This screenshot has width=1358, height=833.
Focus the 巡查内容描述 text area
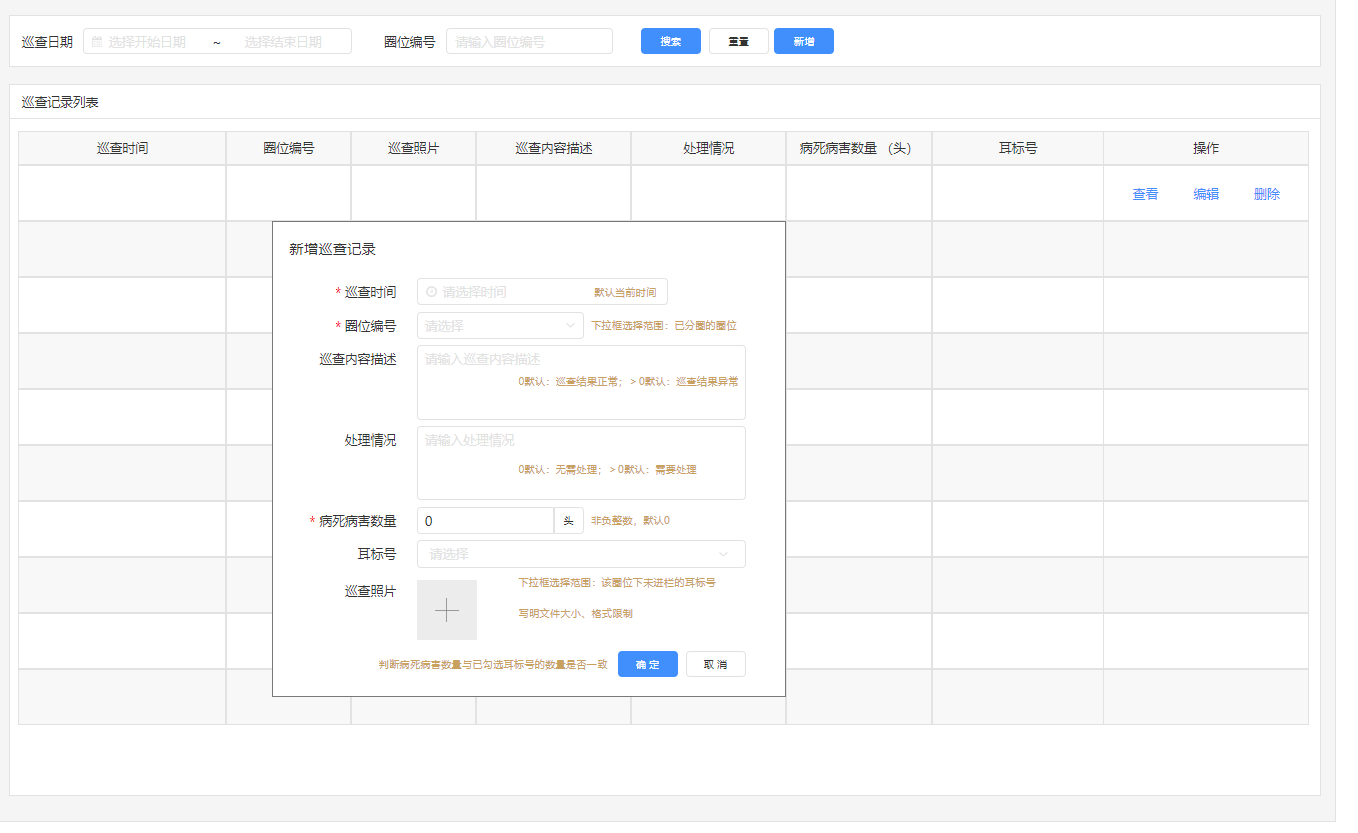pyautogui.click(x=581, y=382)
